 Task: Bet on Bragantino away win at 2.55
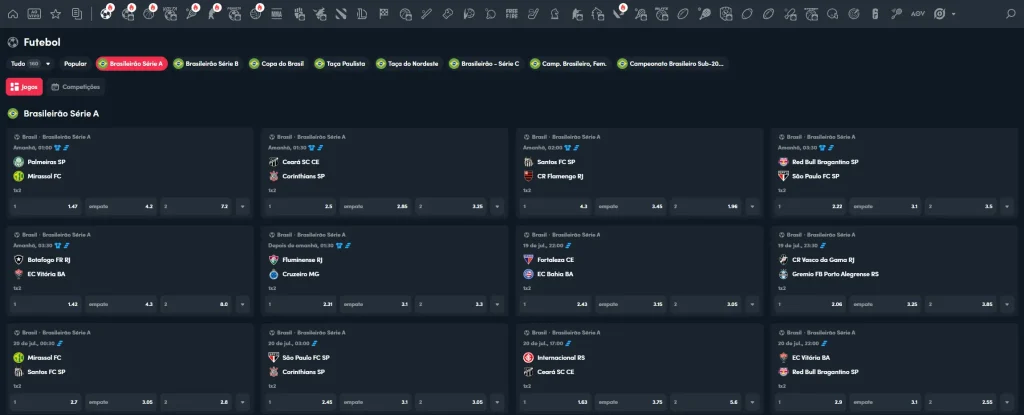(962, 403)
